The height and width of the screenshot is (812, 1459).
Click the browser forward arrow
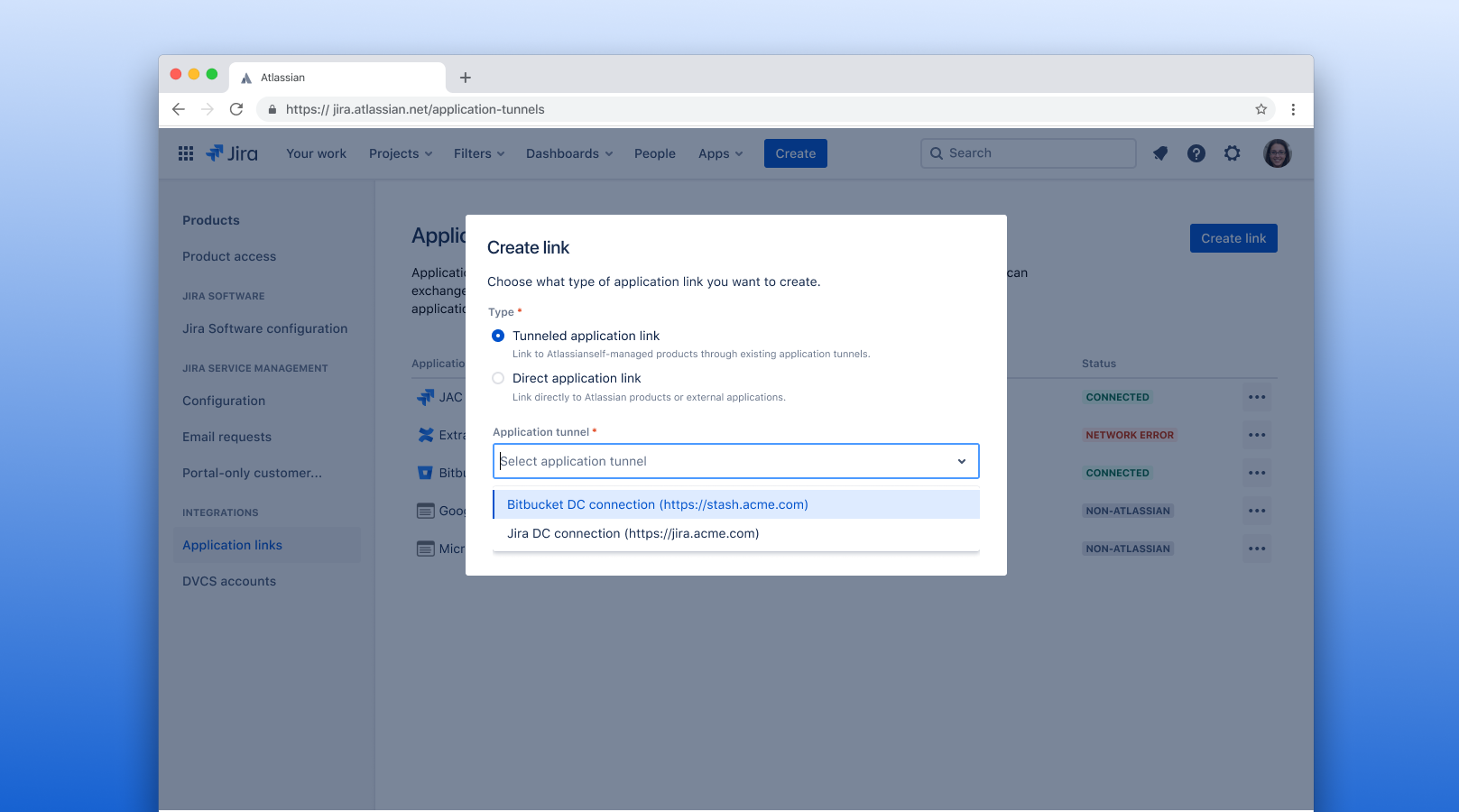208,109
